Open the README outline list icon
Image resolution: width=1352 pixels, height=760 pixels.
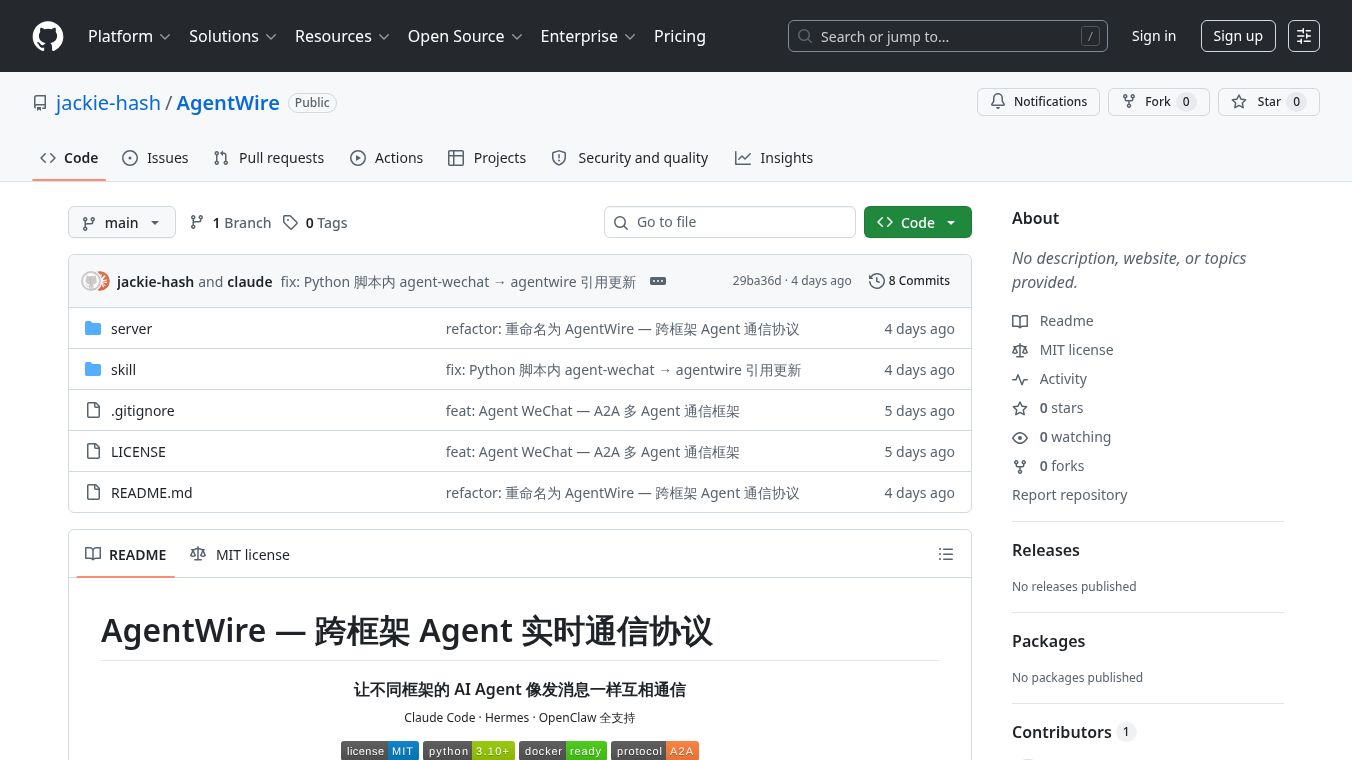point(946,554)
